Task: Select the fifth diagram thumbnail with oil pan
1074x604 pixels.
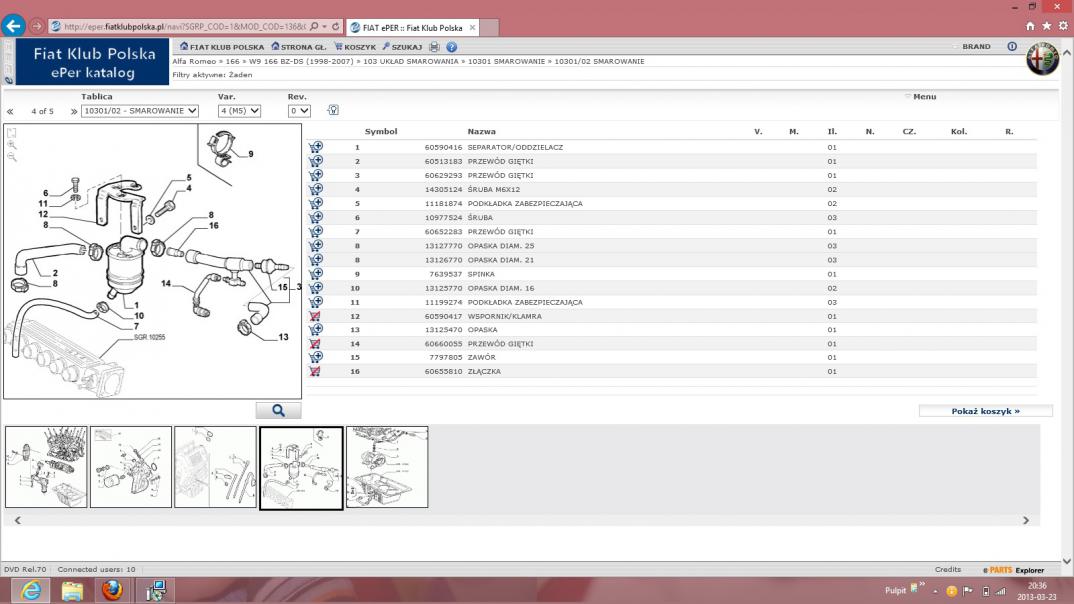Action: (x=387, y=467)
